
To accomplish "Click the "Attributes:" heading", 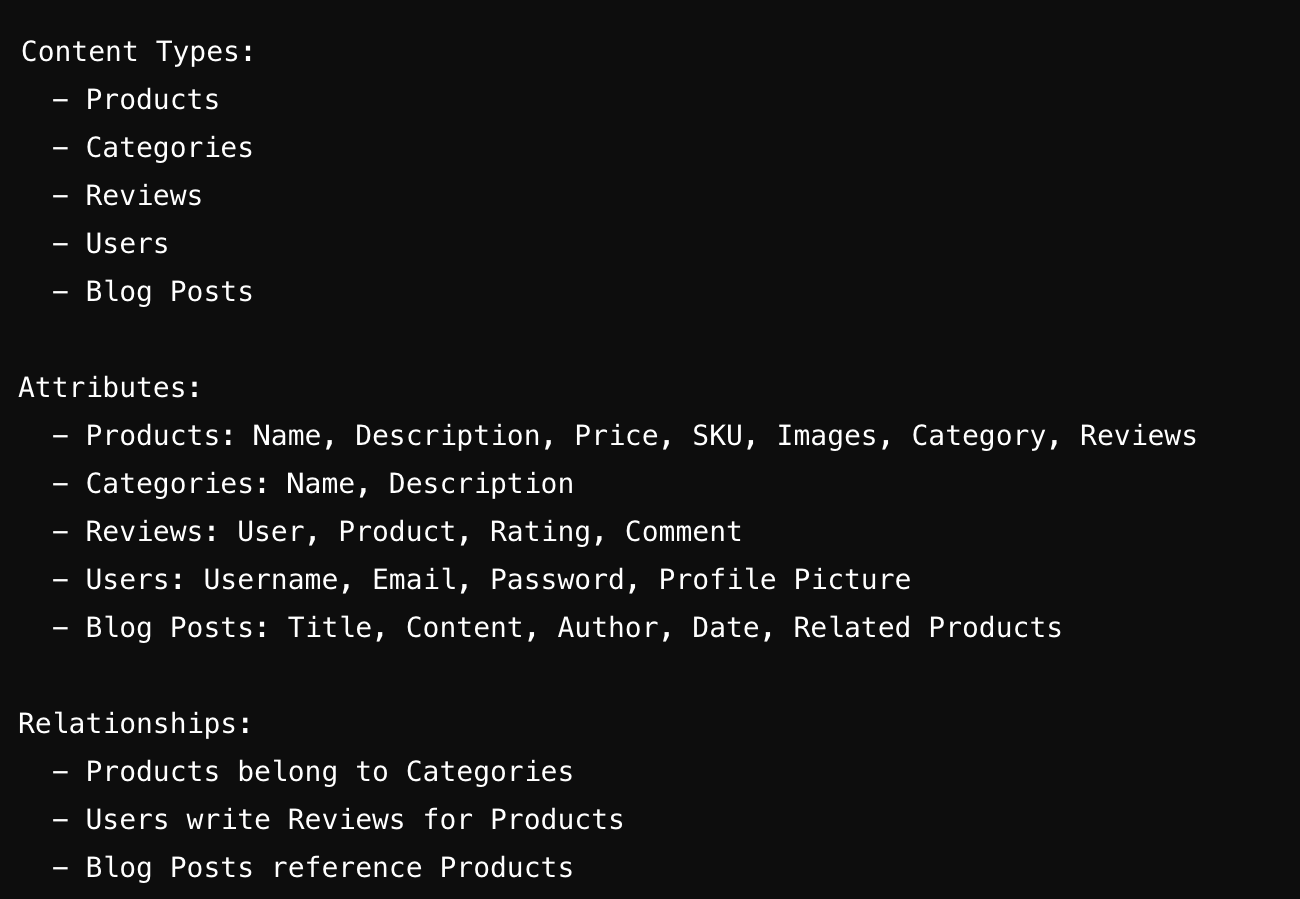I will pos(110,387).
